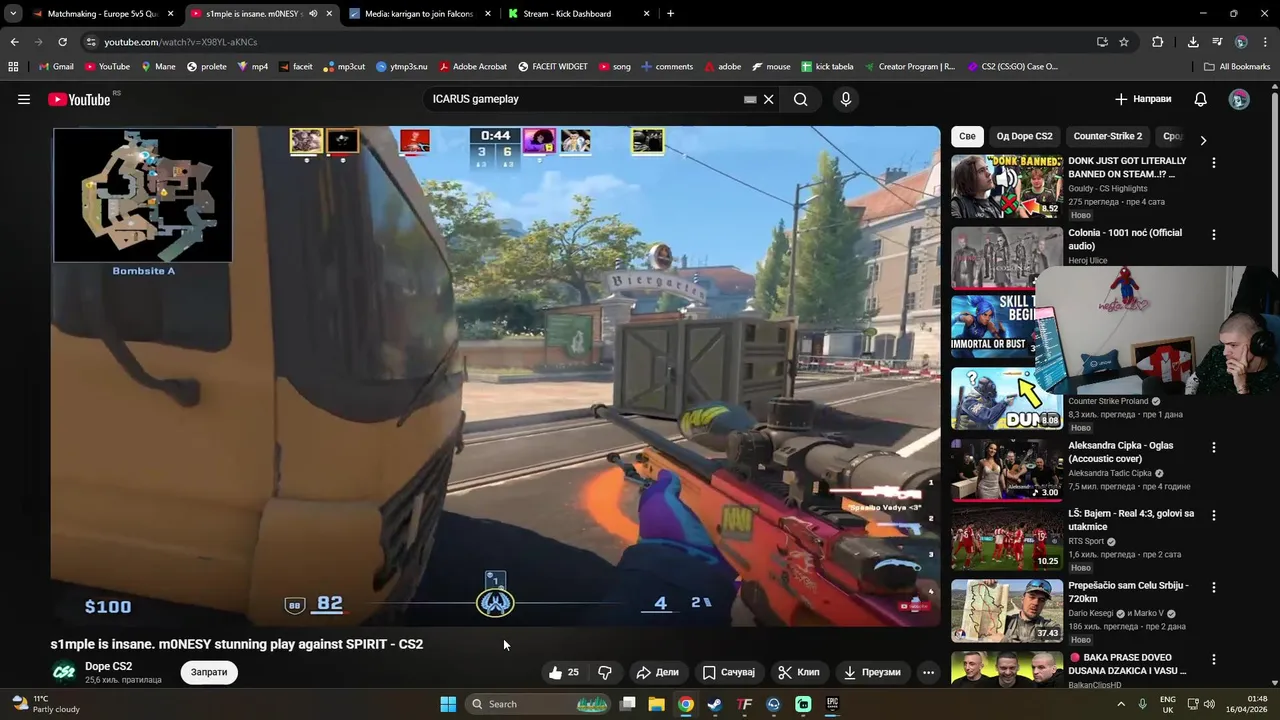Open the YouTube guide hamburger menu
The image size is (1280, 720).
pos(24,99)
